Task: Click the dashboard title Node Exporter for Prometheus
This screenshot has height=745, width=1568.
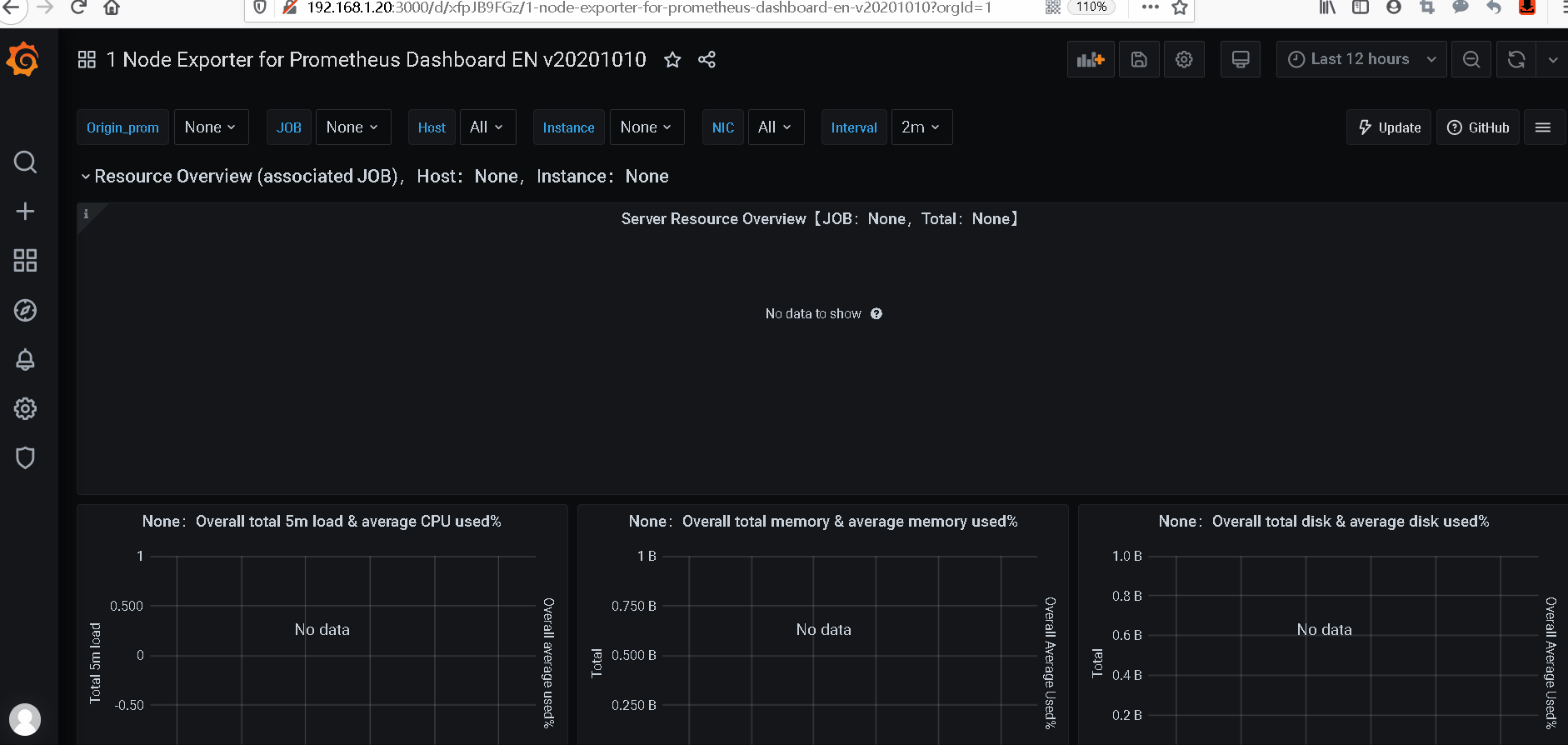Action: 376,59
